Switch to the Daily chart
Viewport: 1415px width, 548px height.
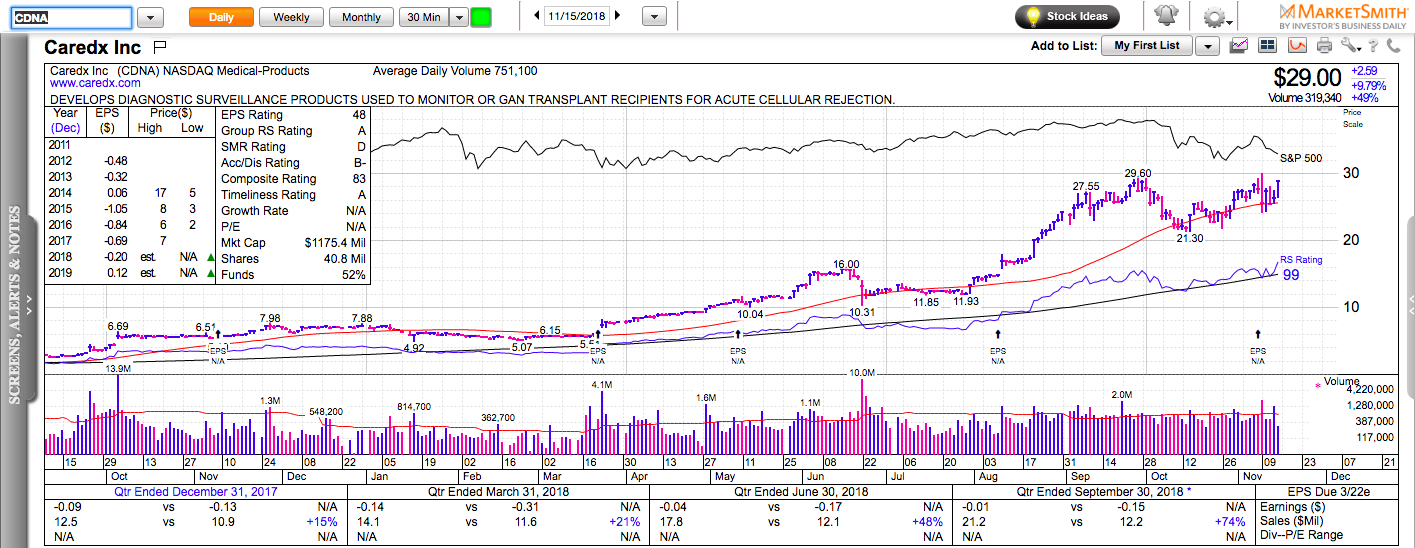(221, 17)
